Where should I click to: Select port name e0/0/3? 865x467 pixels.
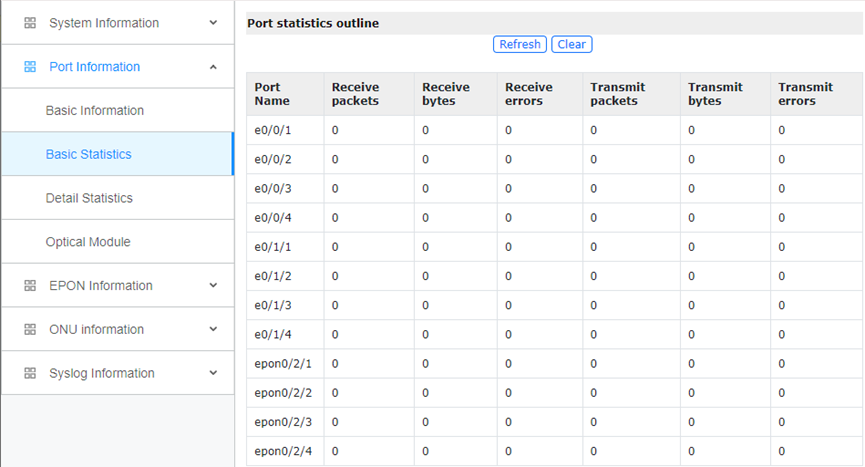[x=273, y=189]
